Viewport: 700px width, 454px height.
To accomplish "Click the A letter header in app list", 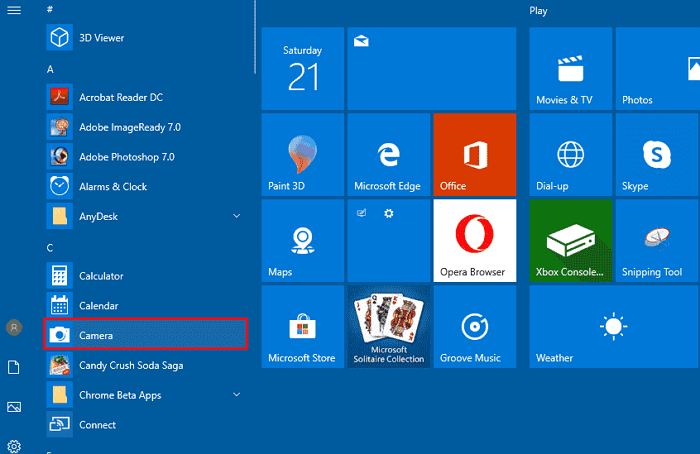I will click(50, 69).
